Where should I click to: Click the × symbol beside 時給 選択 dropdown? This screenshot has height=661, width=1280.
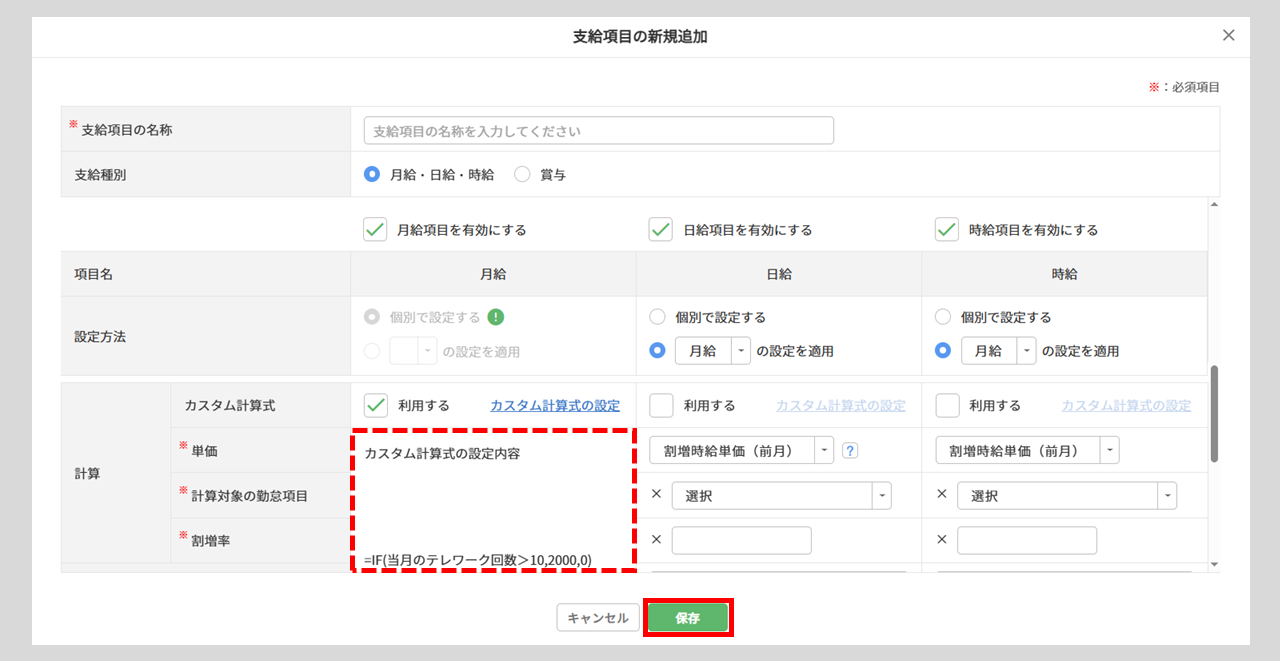[942, 494]
